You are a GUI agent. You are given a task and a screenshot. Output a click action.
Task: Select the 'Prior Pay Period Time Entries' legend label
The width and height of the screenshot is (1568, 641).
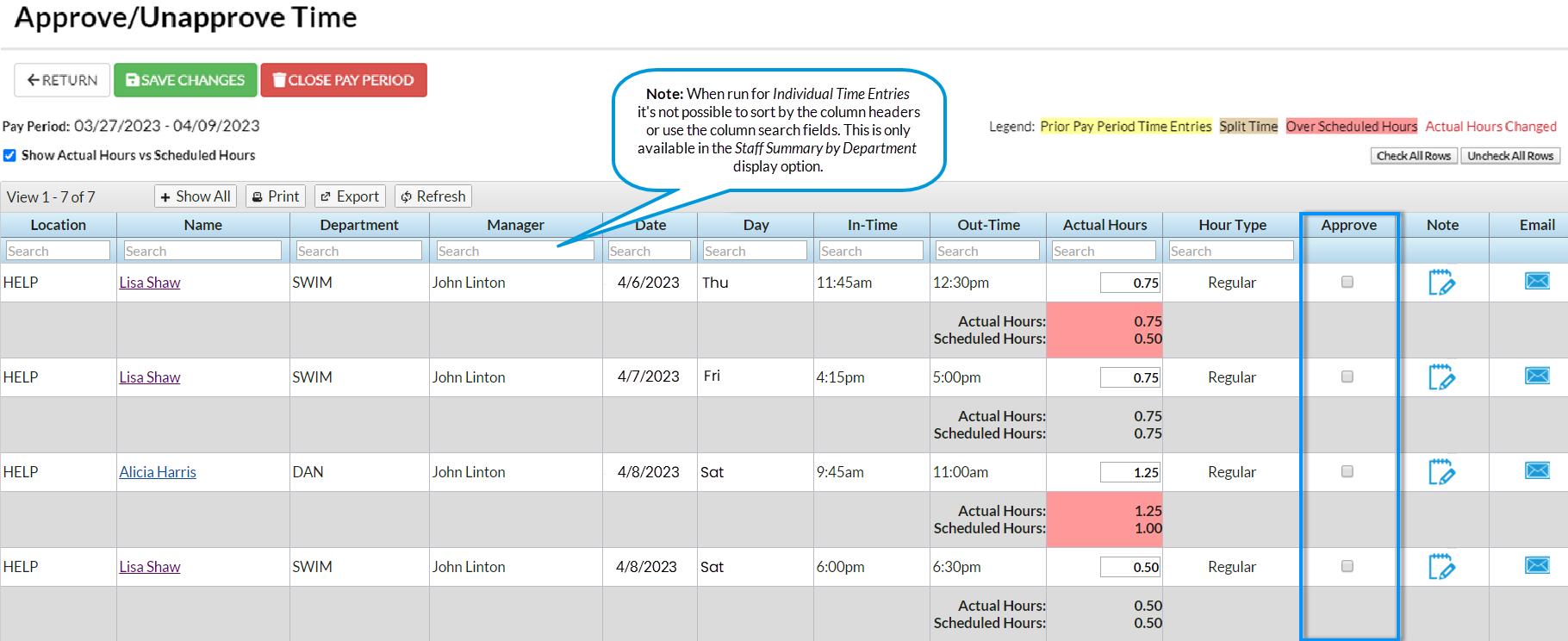(1126, 127)
